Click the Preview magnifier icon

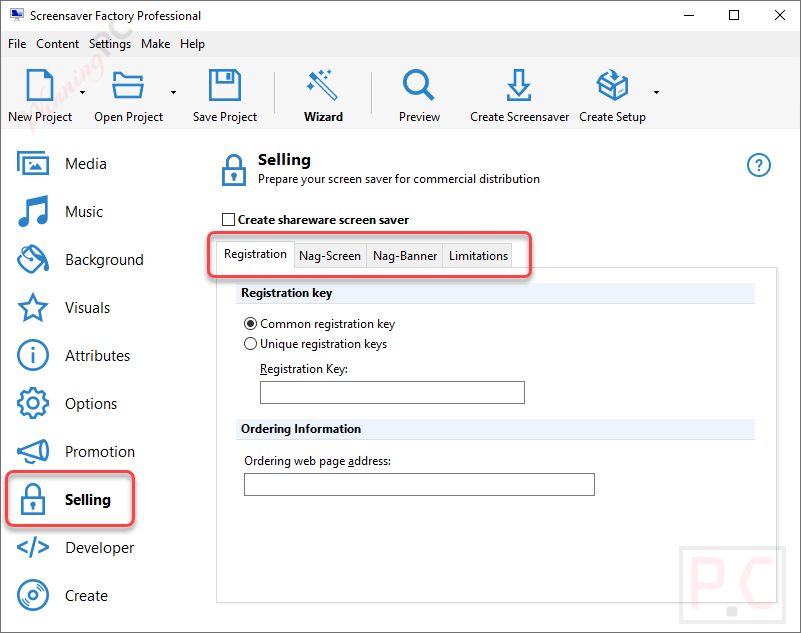[418, 85]
